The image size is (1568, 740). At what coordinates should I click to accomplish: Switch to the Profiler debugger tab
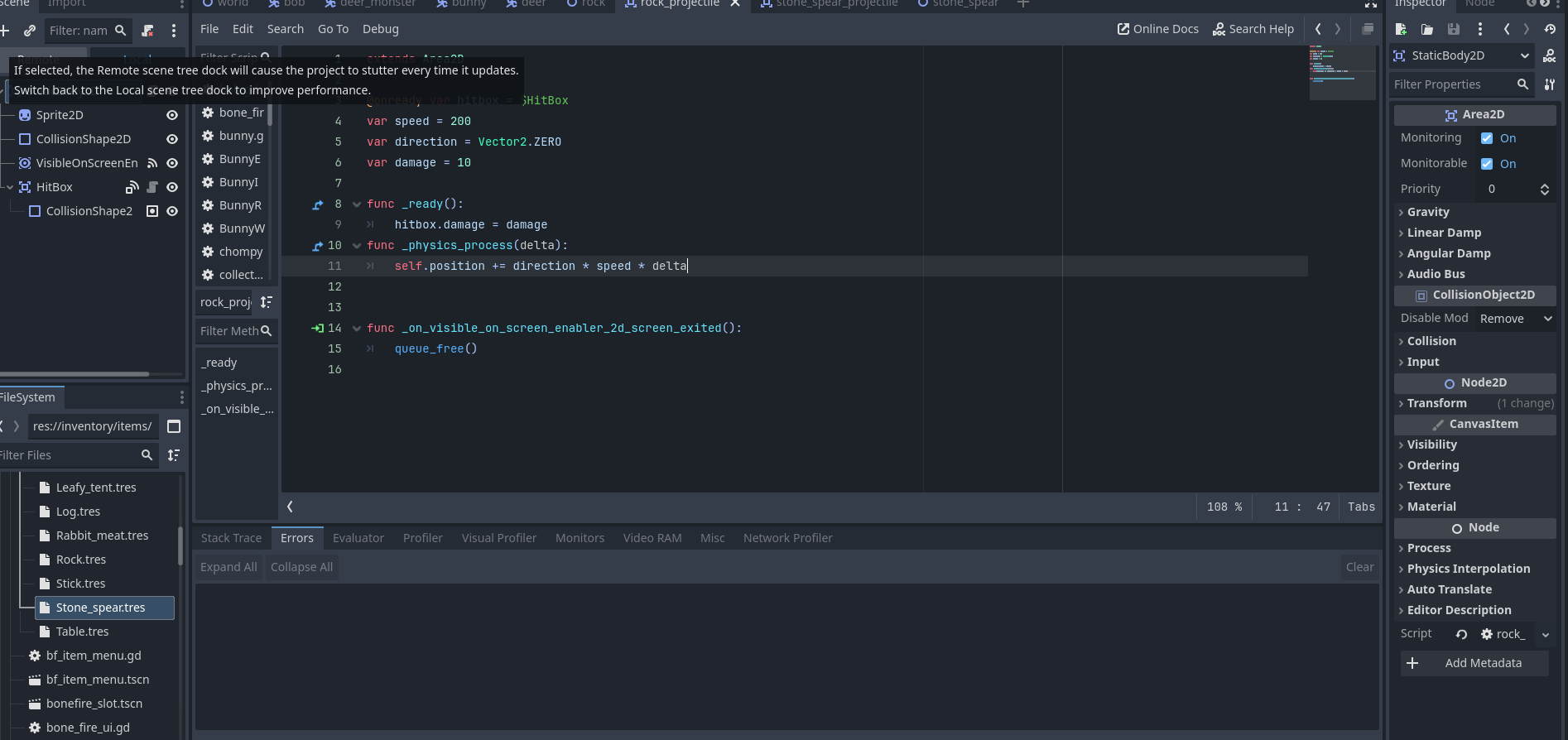422,538
